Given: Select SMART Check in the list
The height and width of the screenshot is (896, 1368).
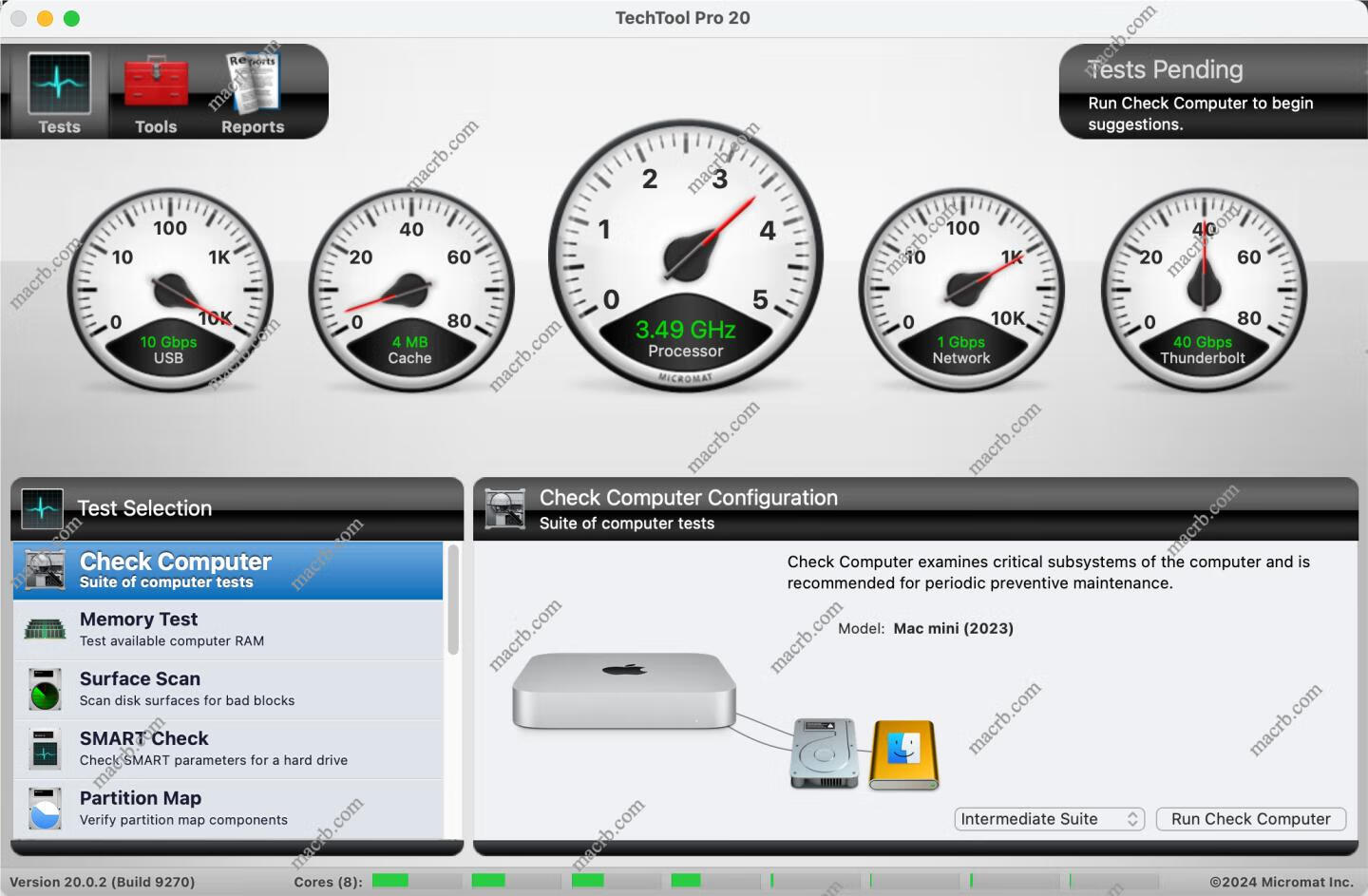Looking at the screenshot, I should click(228, 750).
